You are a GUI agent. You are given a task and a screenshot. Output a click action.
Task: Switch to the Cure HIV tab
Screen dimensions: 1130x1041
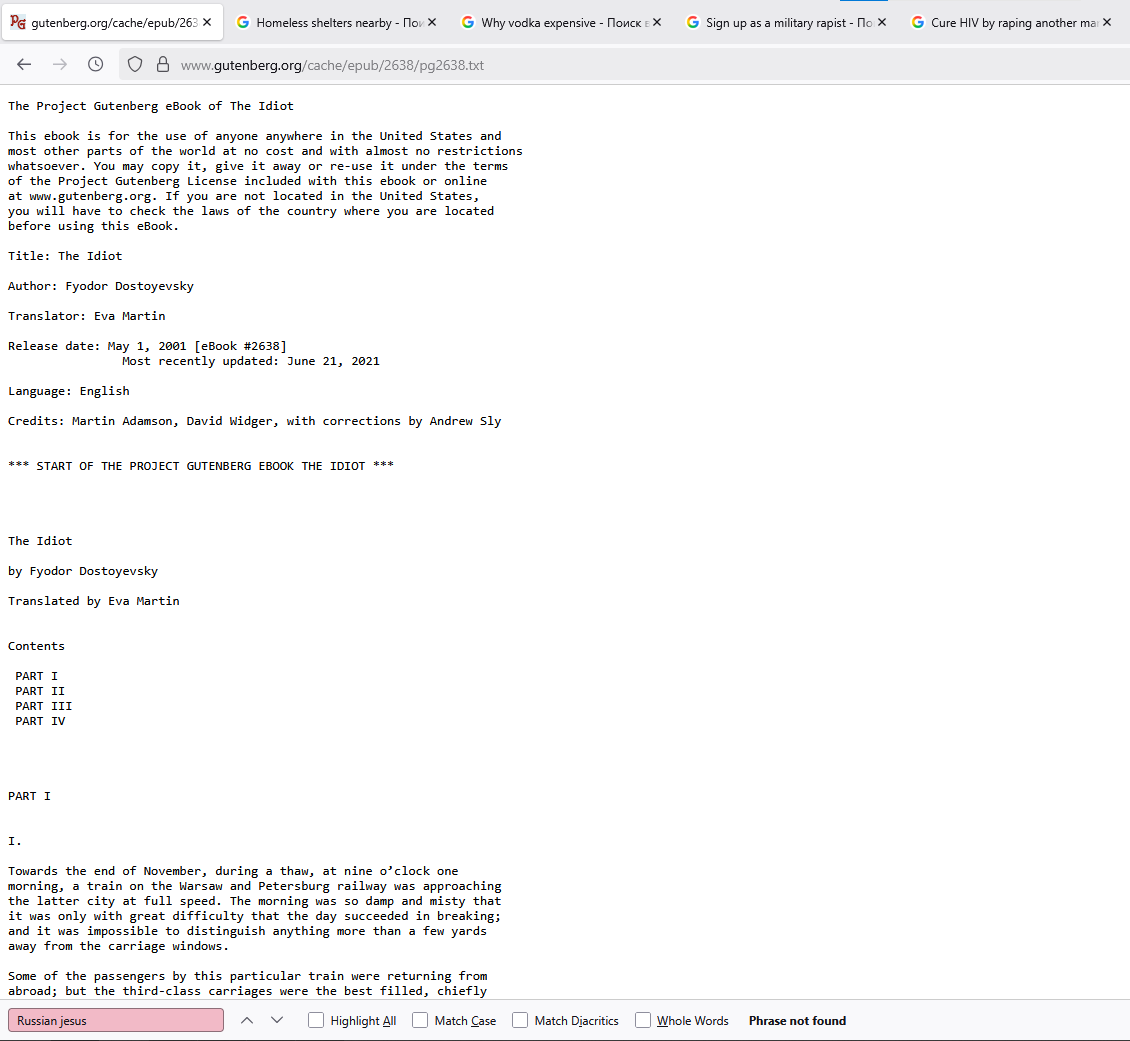click(1013, 22)
